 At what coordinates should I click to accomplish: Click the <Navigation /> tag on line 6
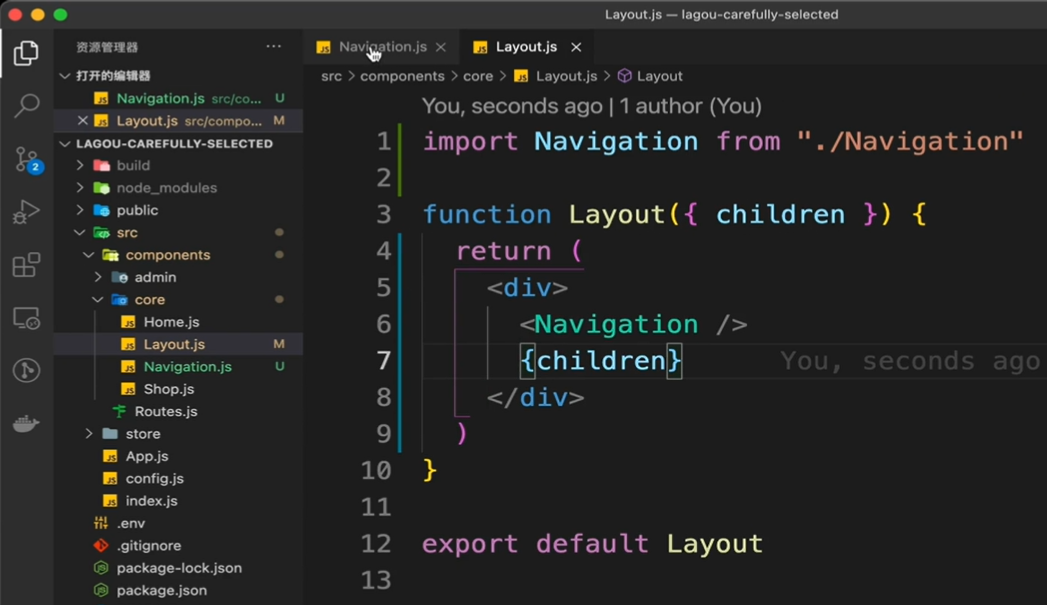[633, 325]
